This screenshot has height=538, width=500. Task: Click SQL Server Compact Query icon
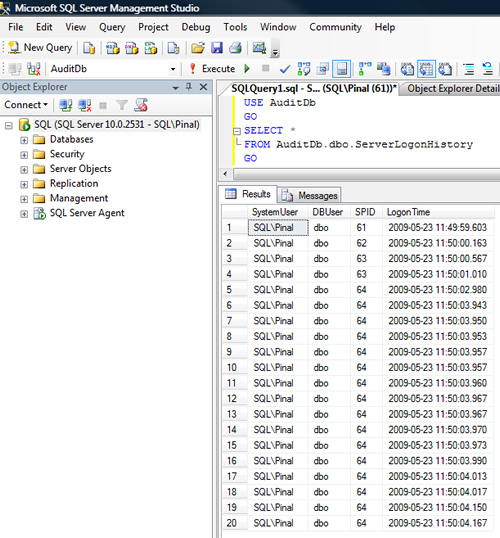(174, 48)
